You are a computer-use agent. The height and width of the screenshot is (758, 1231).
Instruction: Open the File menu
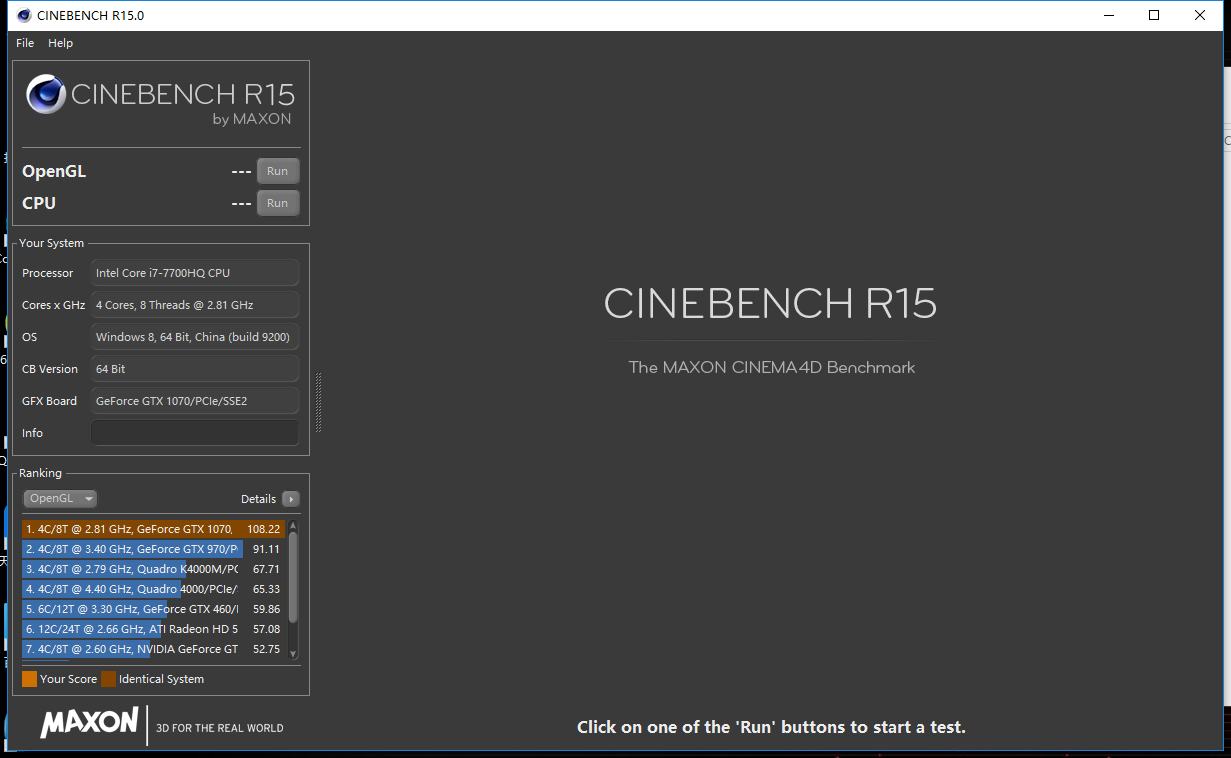coord(25,43)
